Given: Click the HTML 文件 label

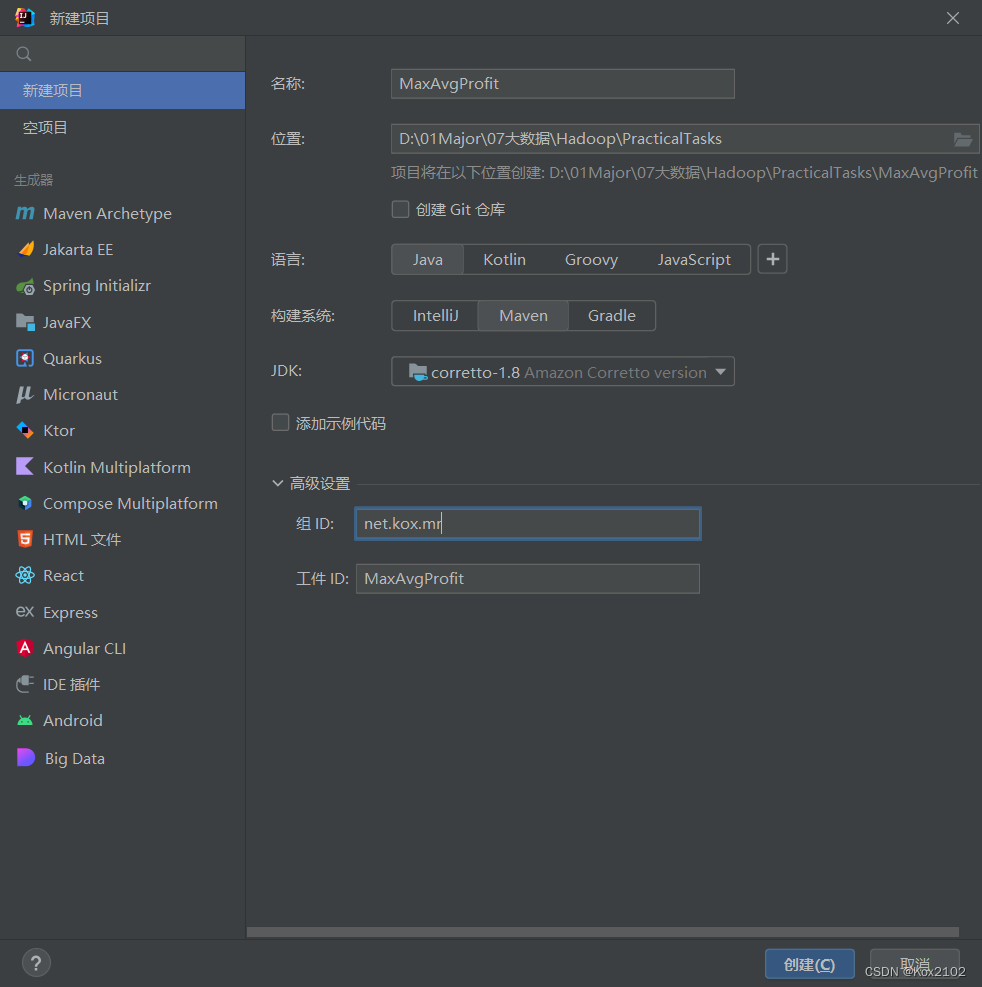Looking at the screenshot, I should click(82, 540).
